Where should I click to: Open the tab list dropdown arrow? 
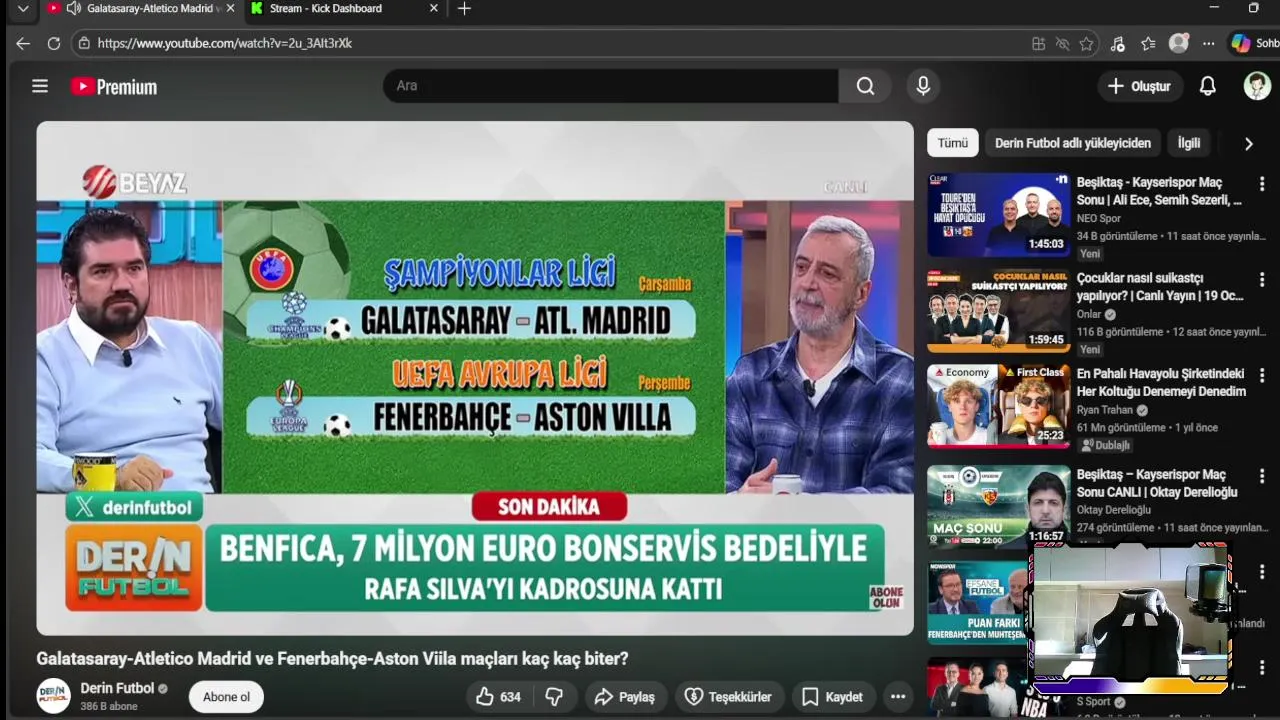(x=22, y=9)
